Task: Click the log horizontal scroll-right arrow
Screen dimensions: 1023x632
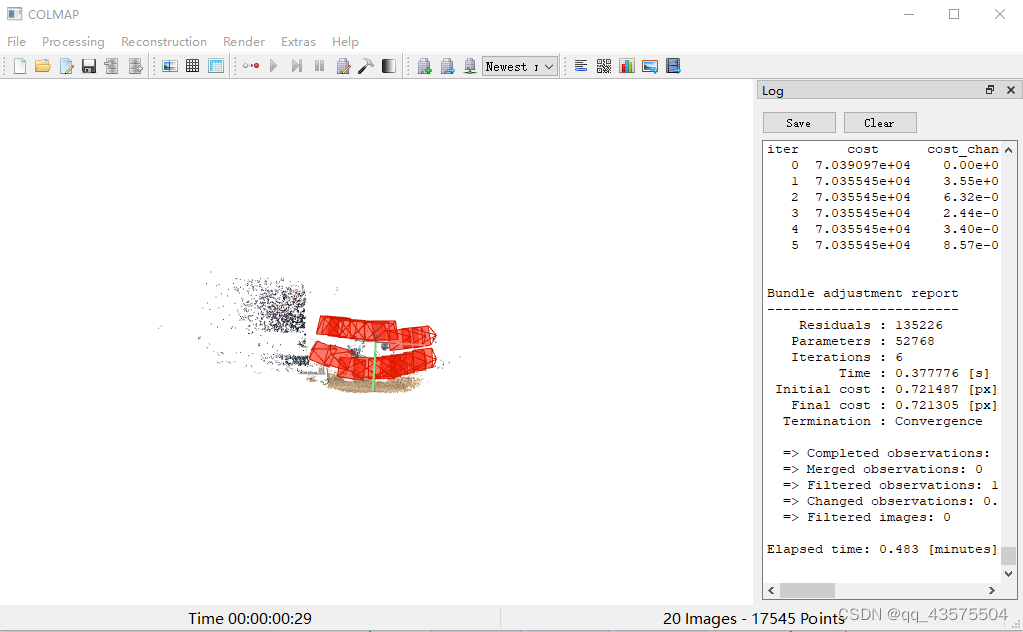Action: point(992,590)
